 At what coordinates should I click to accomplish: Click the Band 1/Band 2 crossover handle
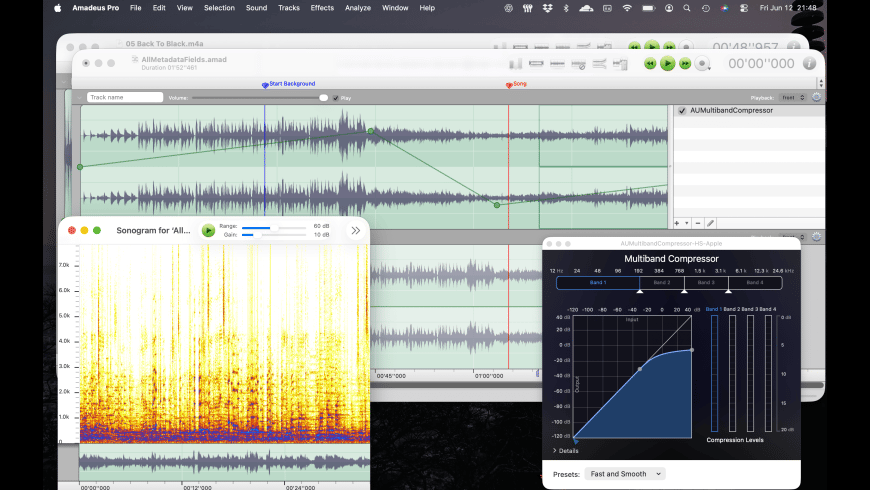640,291
